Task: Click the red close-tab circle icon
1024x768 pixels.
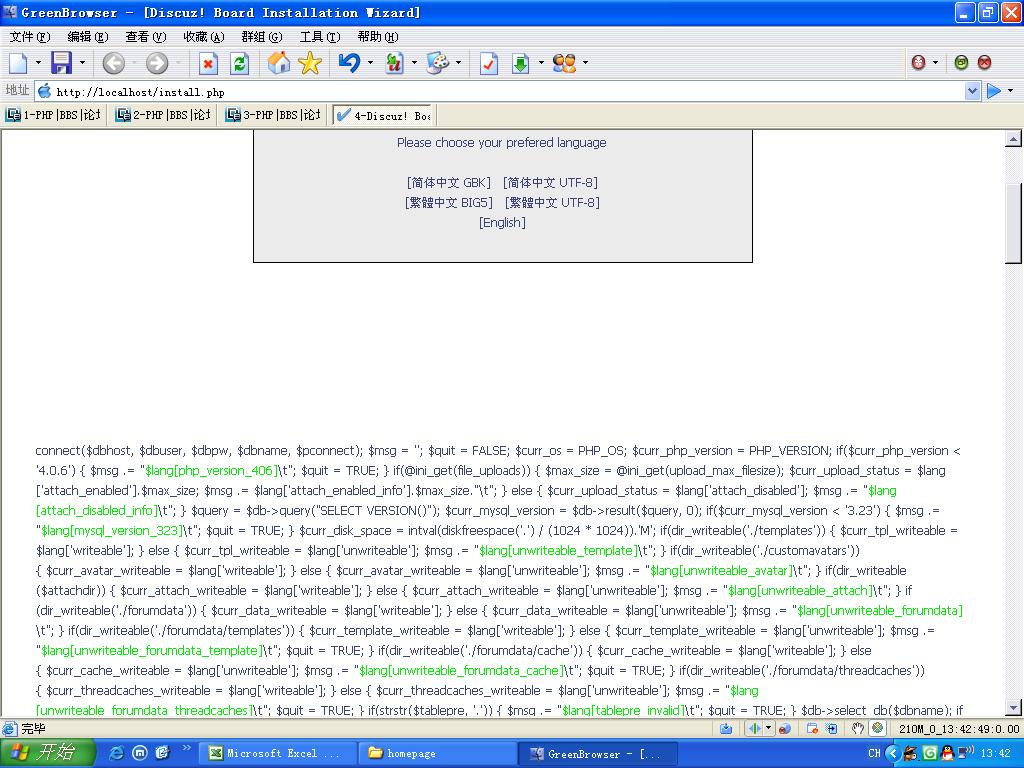Action: tap(984, 62)
